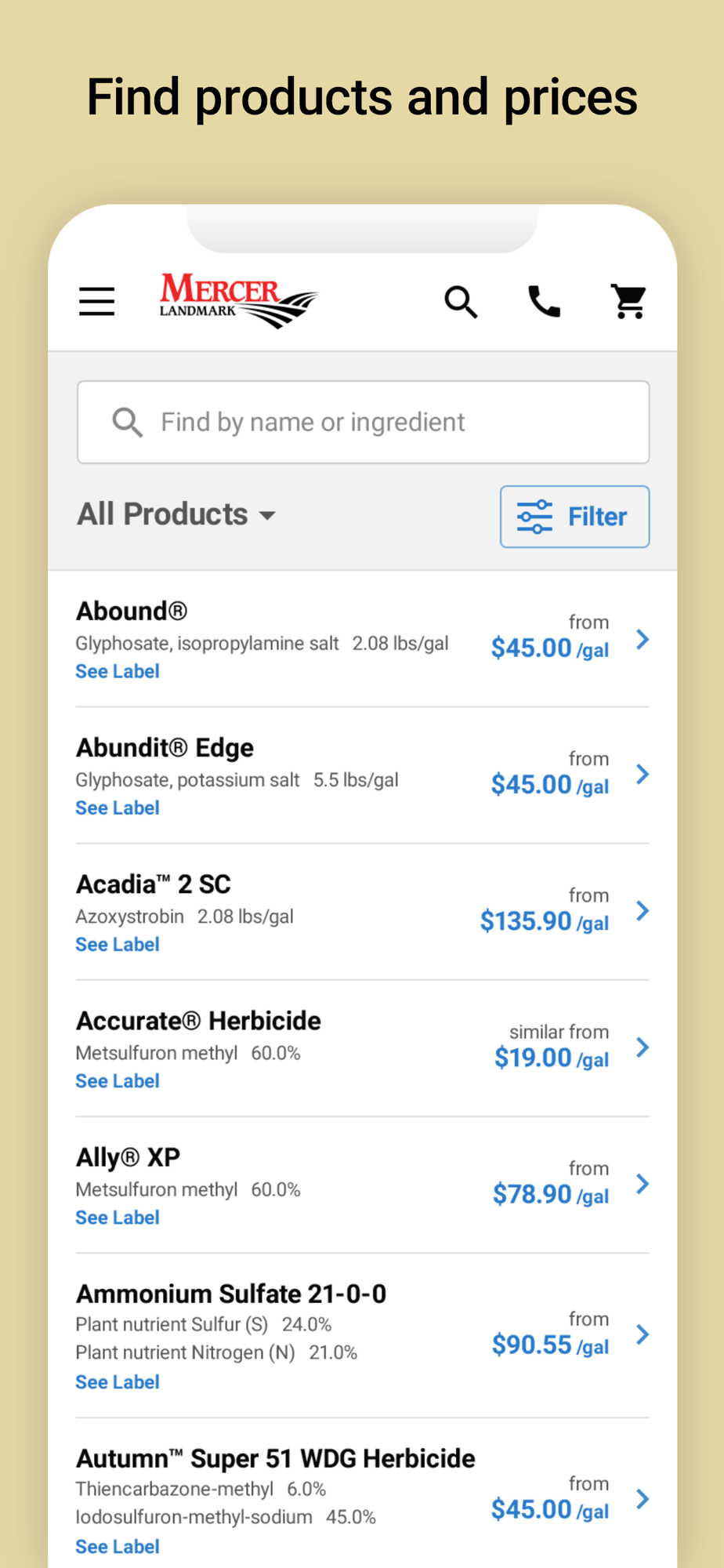View the label for Accurate Herbicide

tap(118, 1081)
